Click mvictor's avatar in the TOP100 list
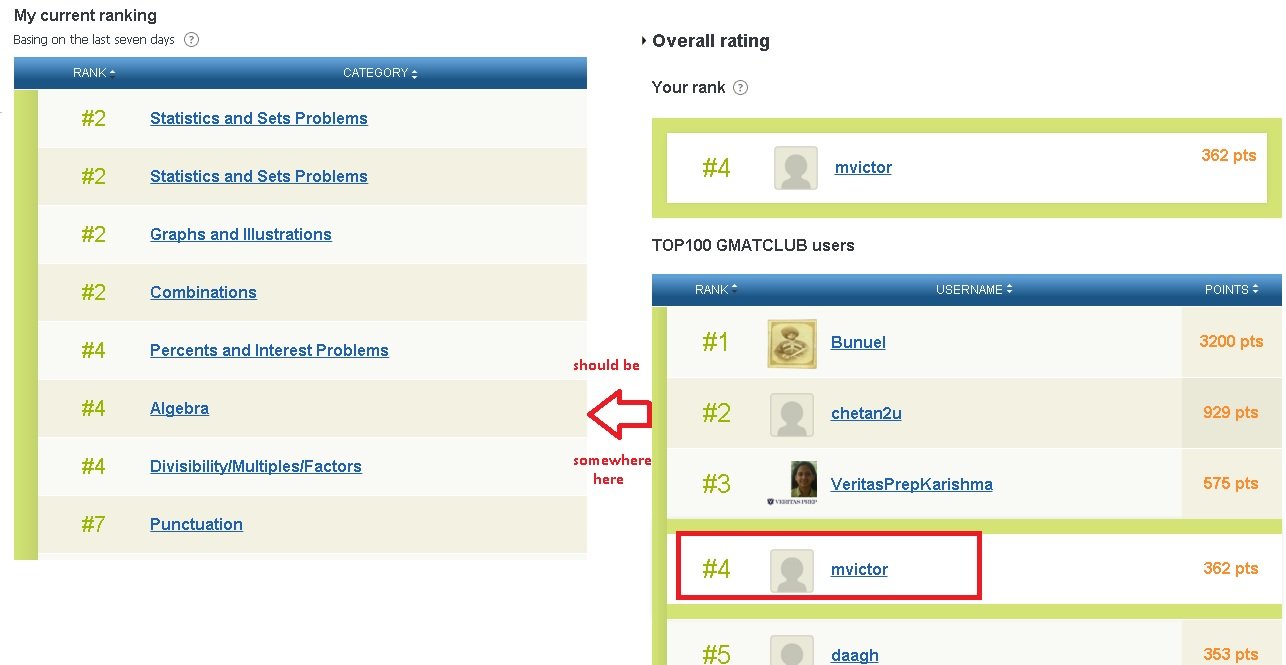This screenshot has width=1286, height=665. pyautogui.click(x=792, y=570)
